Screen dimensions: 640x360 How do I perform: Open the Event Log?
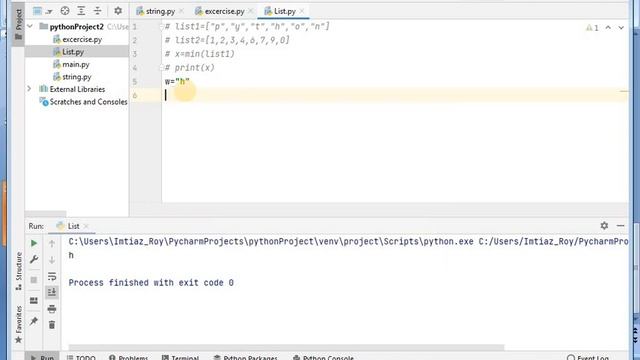[x=587, y=357]
